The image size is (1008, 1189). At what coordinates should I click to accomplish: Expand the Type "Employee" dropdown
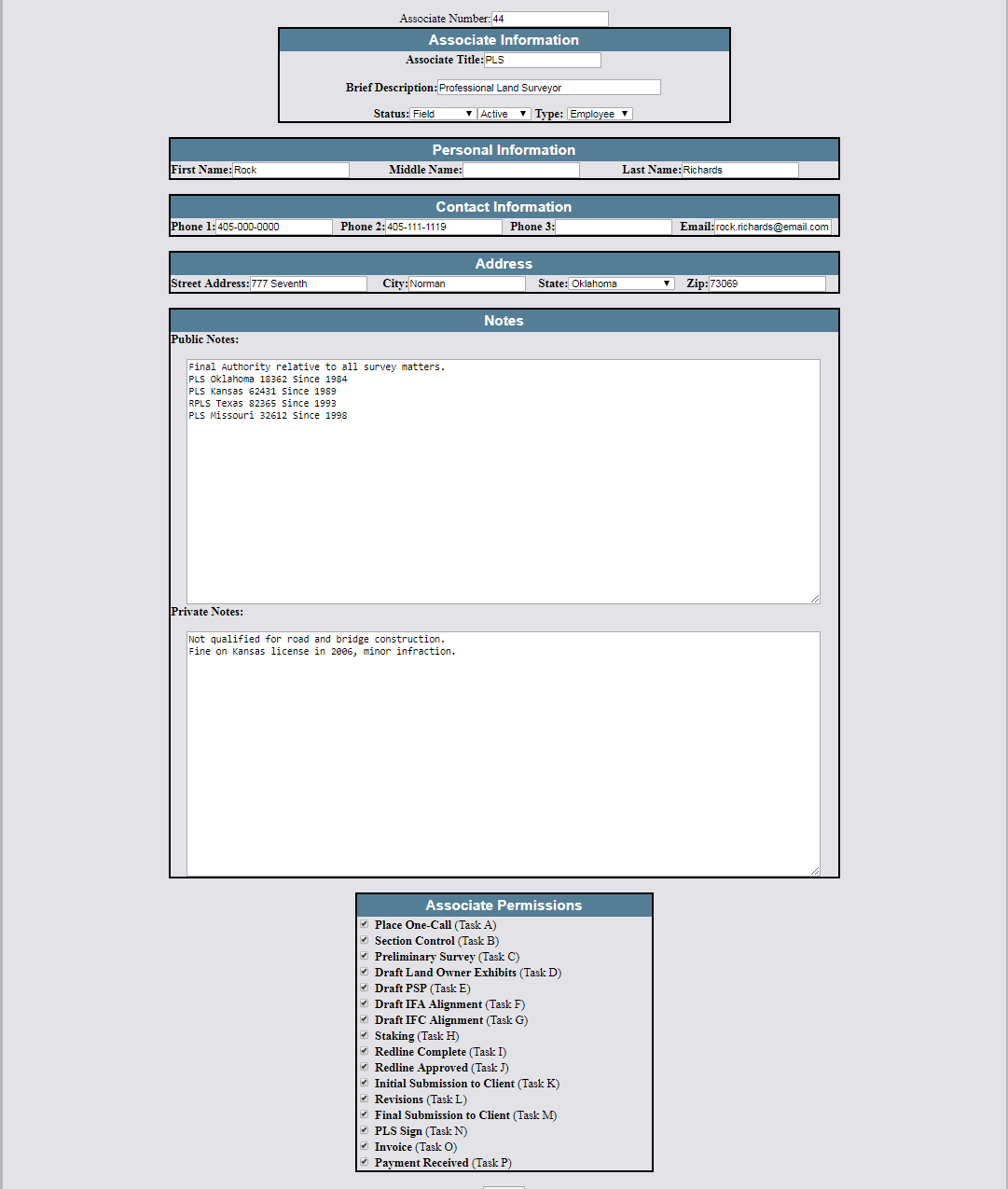pyautogui.click(x=600, y=114)
